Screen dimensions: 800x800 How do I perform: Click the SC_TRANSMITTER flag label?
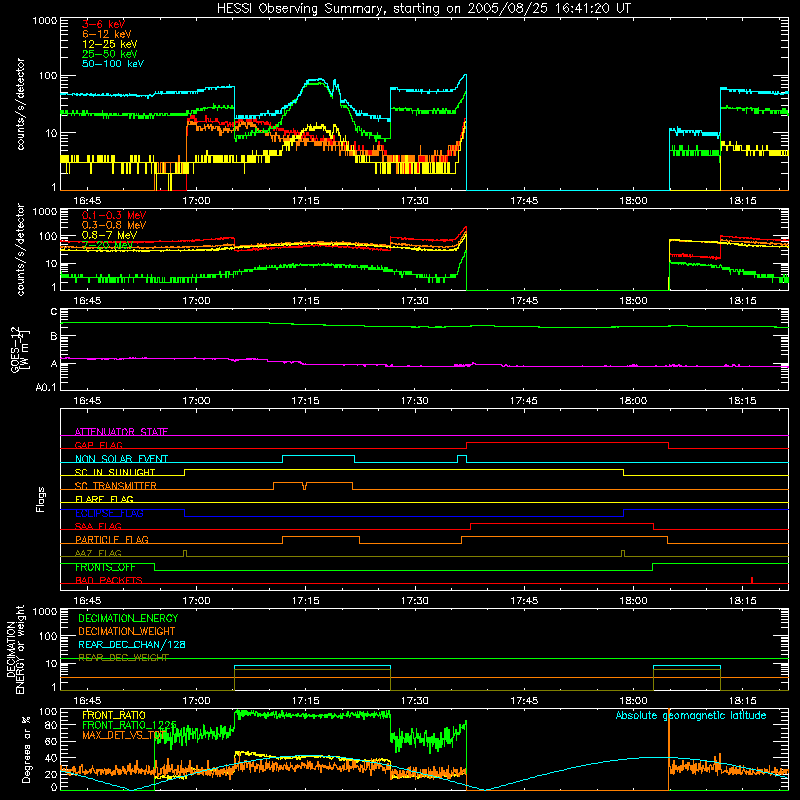pyautogui.click(x=115, y=485)
